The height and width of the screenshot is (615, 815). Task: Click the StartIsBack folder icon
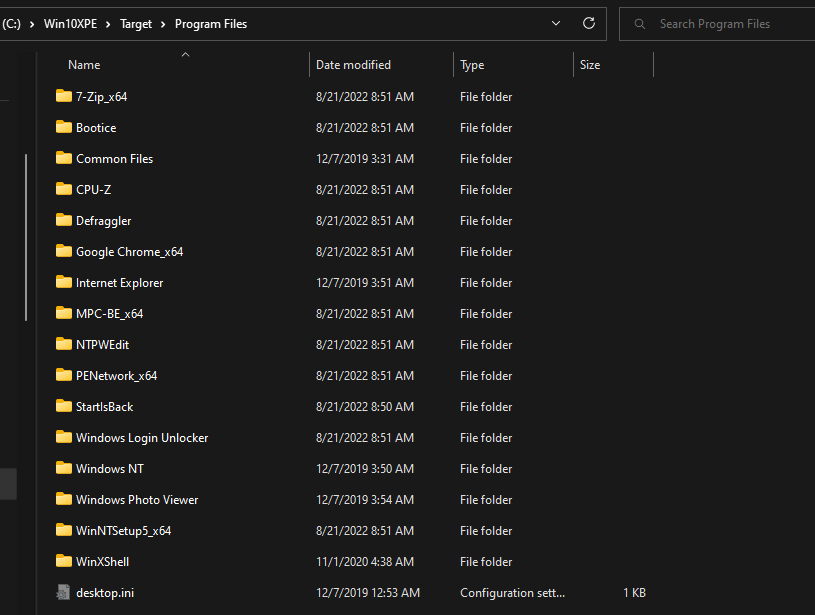pos(63,406)
